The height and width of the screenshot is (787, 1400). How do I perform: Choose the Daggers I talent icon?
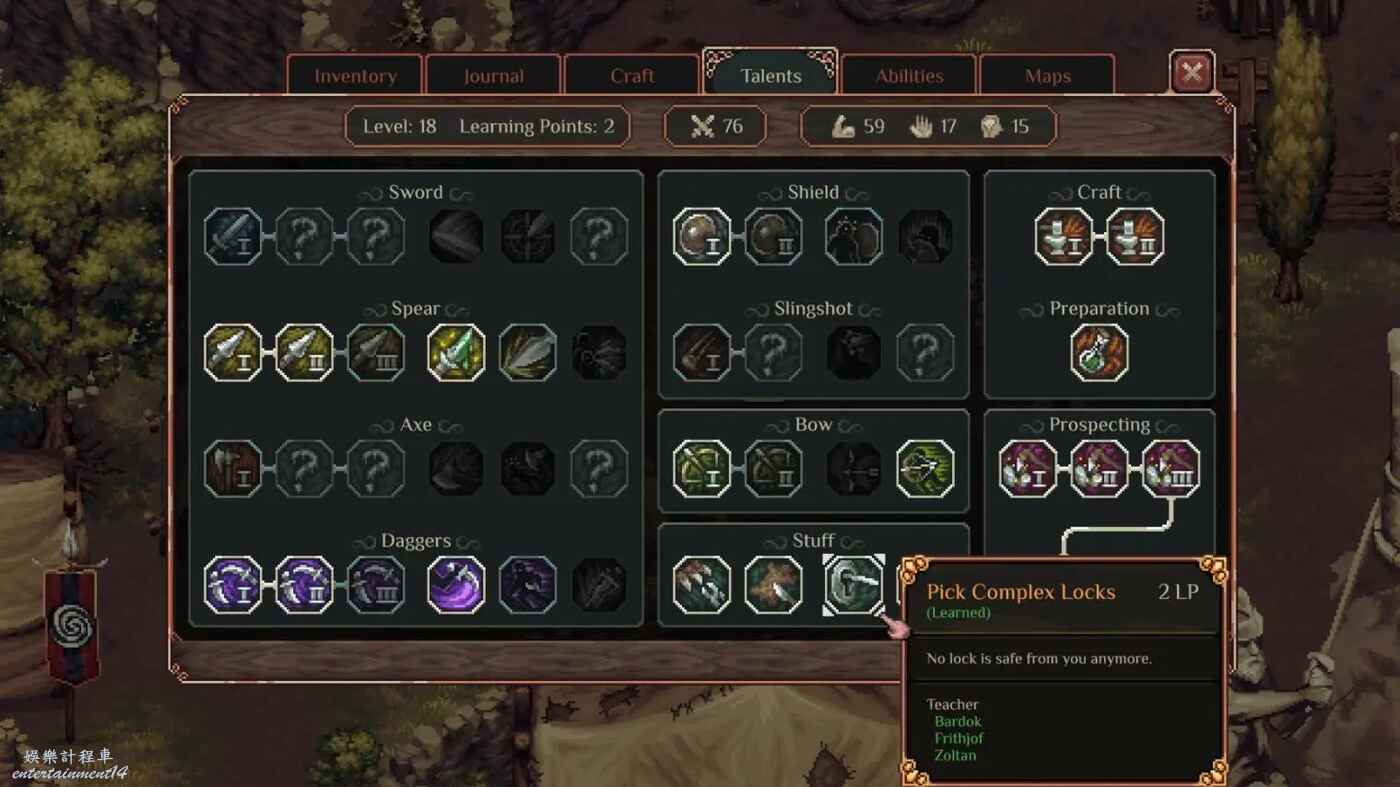coord(233,585)
